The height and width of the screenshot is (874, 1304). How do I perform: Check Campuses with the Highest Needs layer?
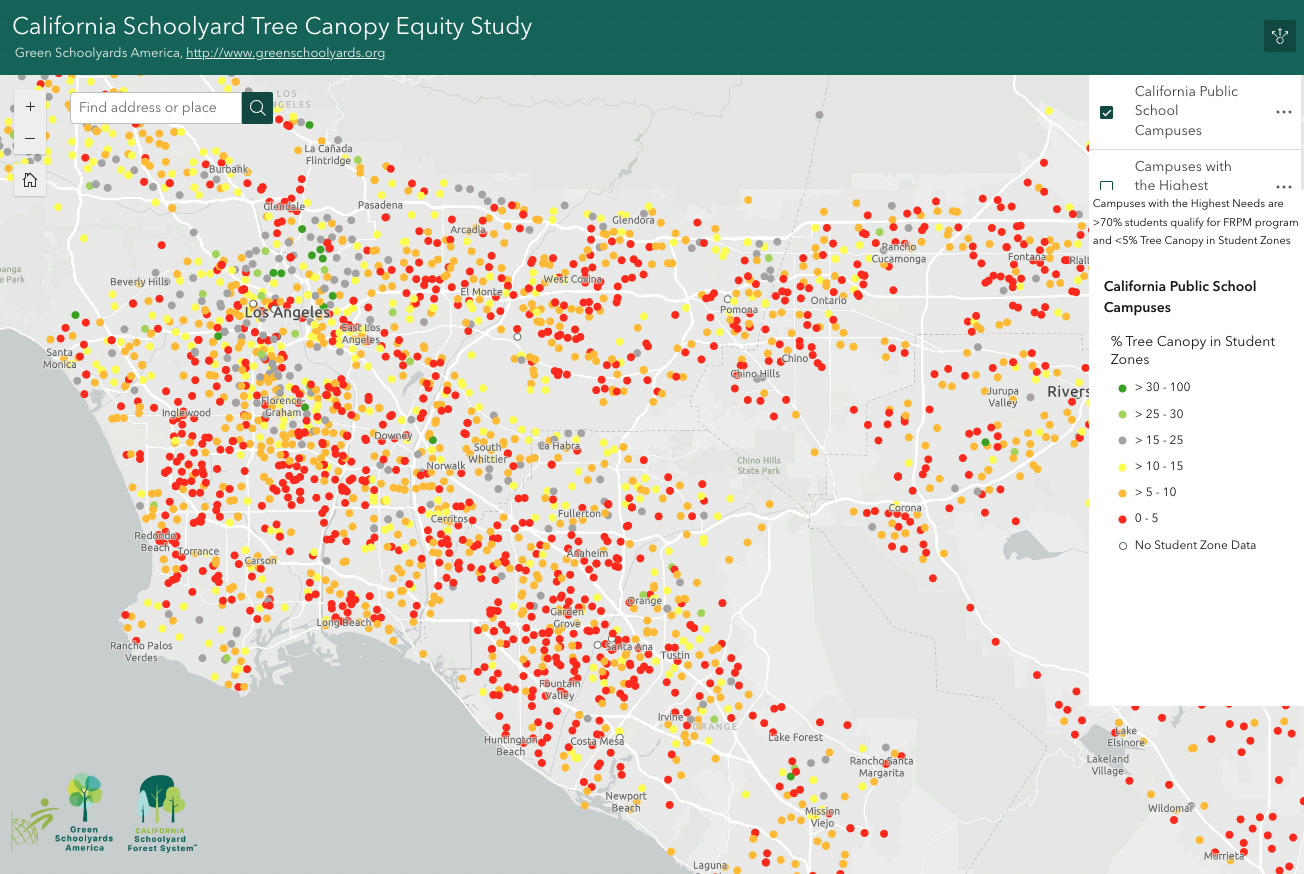coord(1107,186)
